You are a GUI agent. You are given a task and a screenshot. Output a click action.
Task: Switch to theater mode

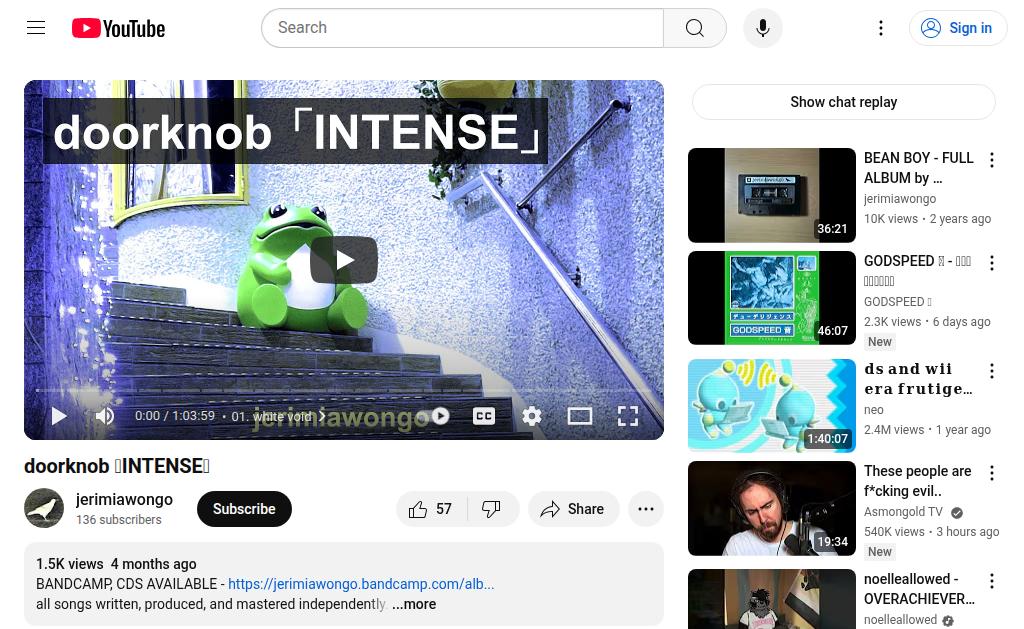(580, 416)
